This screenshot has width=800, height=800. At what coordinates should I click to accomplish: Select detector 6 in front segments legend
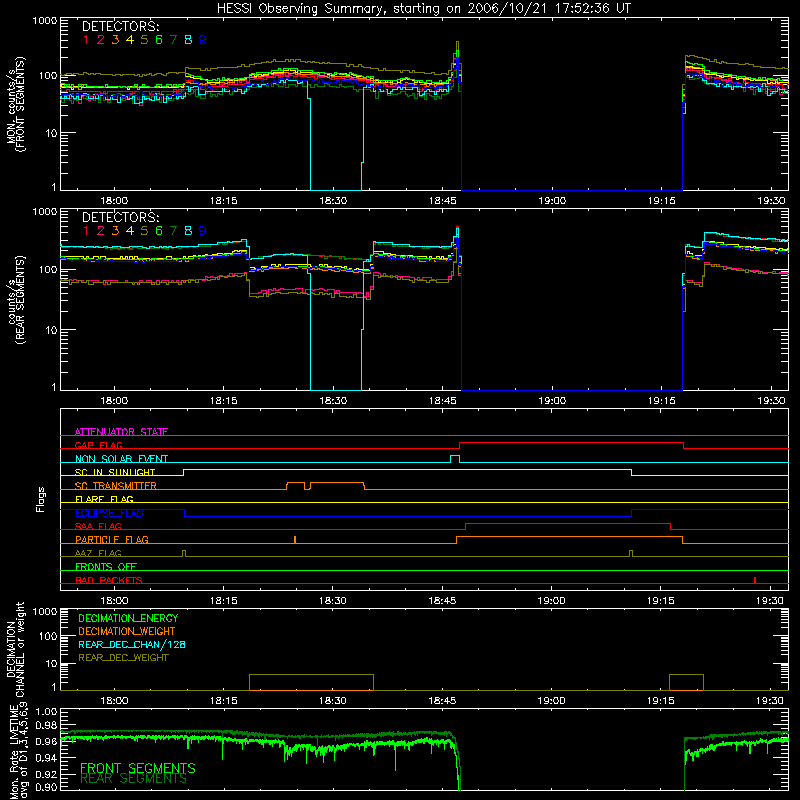click(x=159, y=40)
